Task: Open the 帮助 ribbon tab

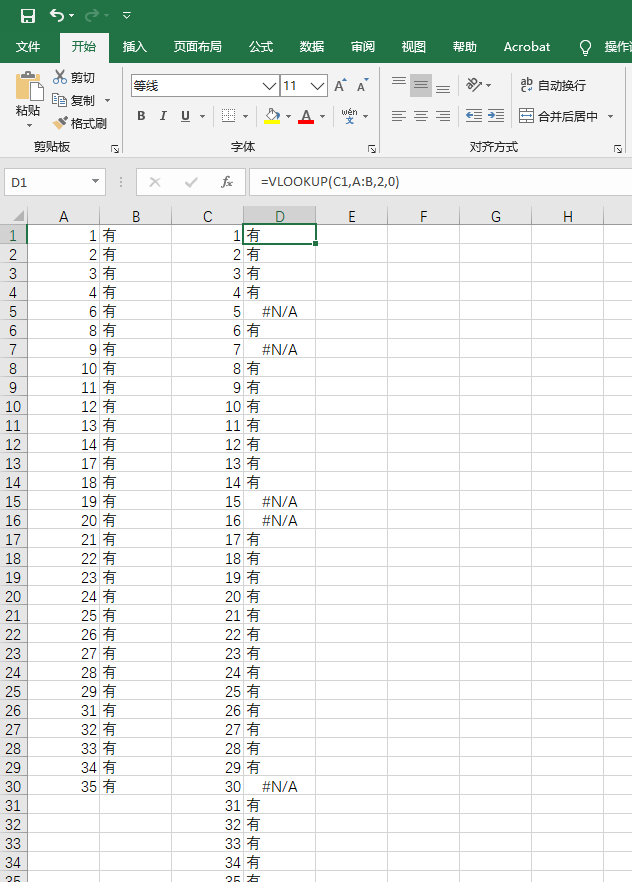Action: (x=464, y=47)
